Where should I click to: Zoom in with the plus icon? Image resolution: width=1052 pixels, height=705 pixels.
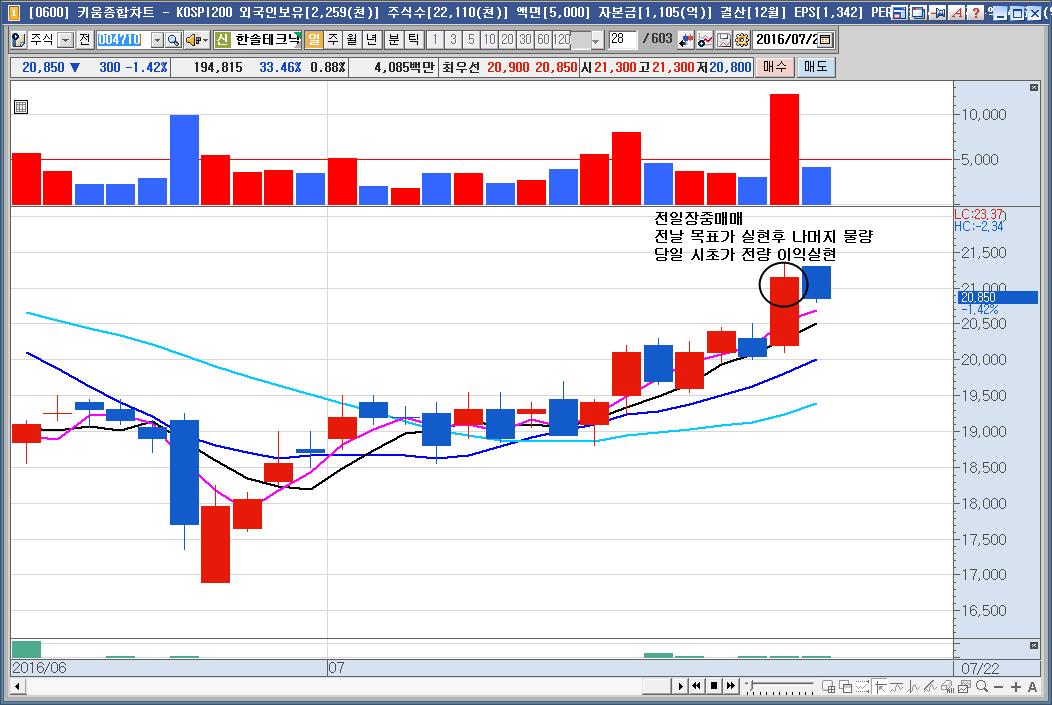1016,687
